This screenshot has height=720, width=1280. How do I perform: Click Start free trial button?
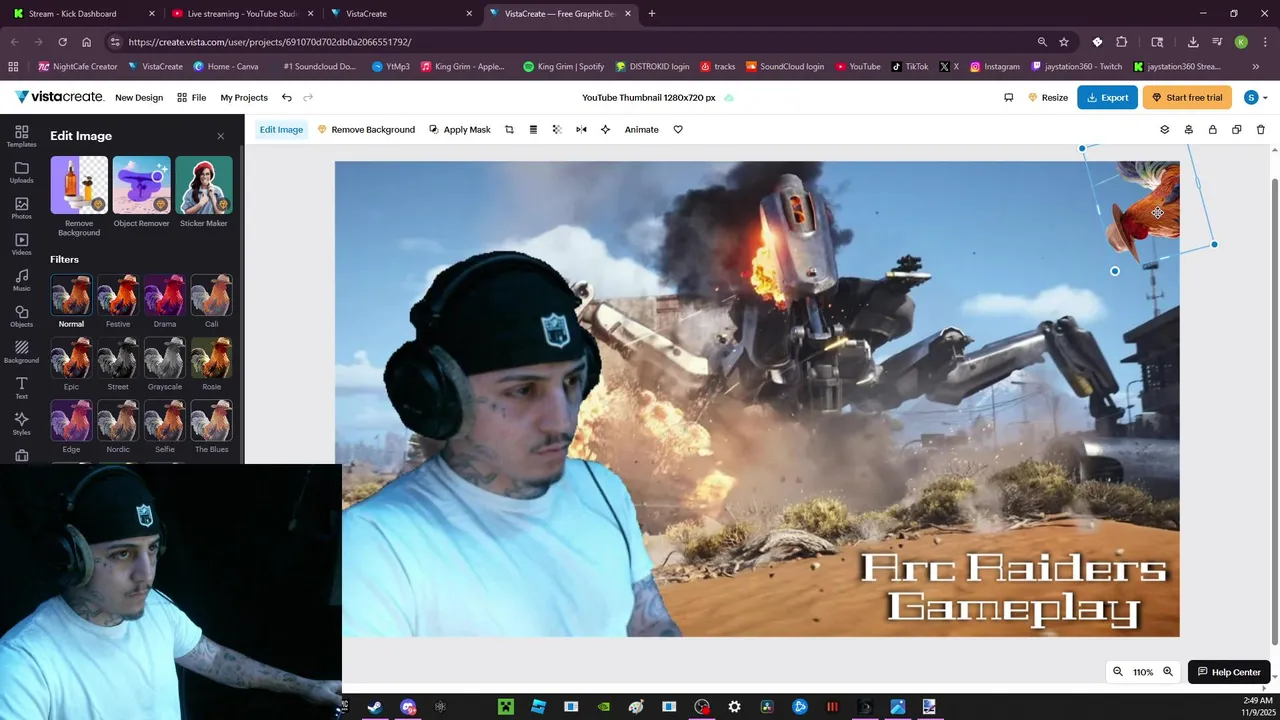click(1187, 97)
